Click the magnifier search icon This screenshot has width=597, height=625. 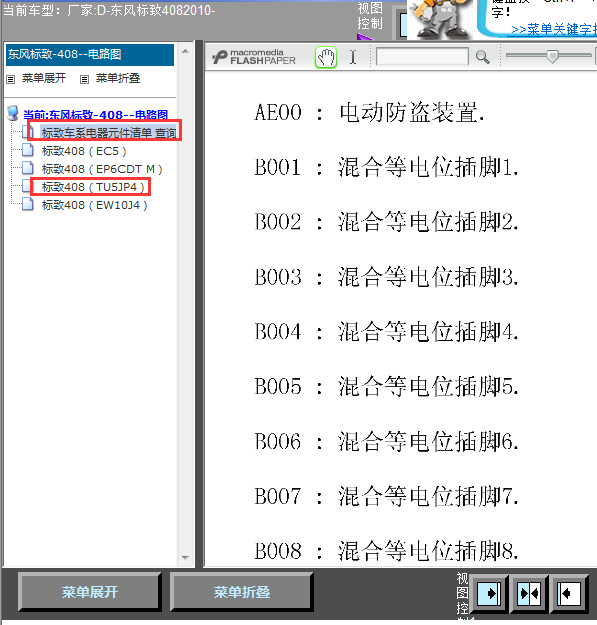click(483, 57)
